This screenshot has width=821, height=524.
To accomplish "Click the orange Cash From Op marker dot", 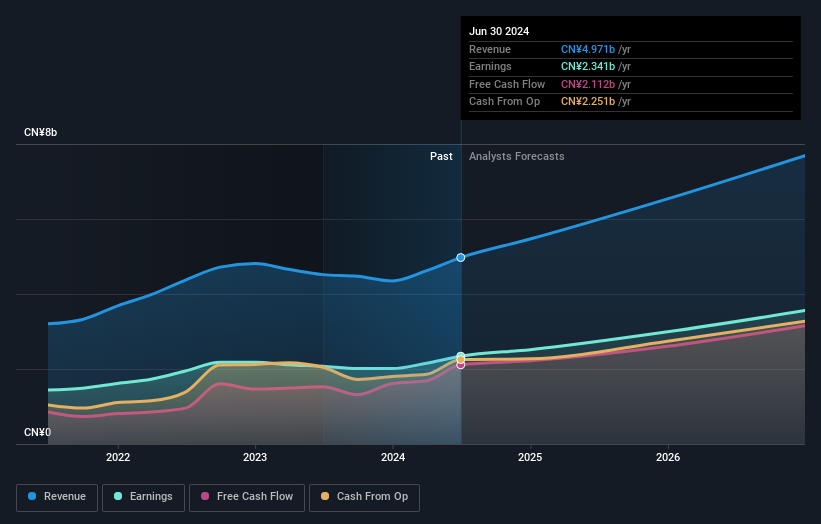I will tap(461, 360).
